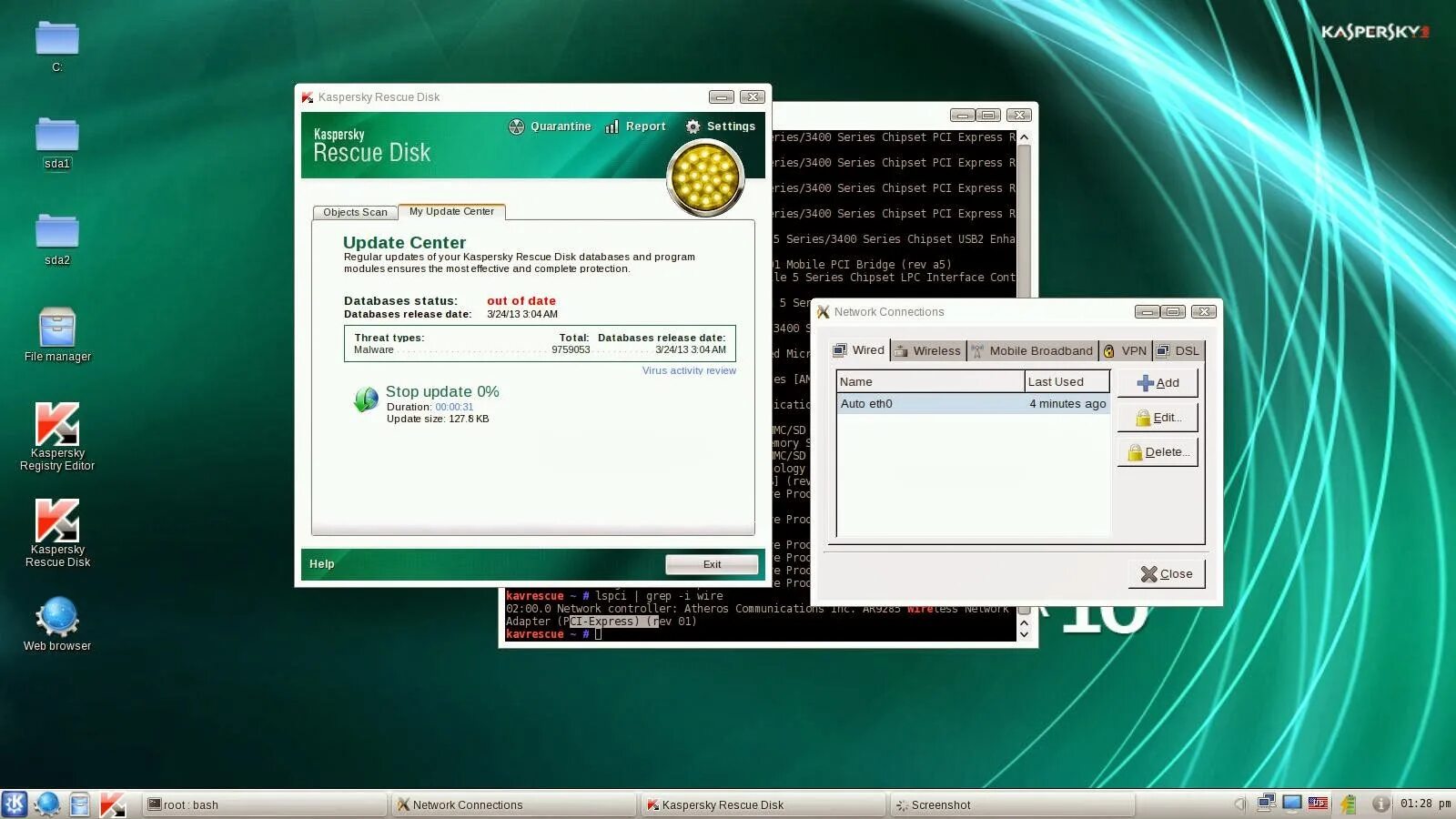This screenshot has width=1456, height=819.
Task: Switch to the Wireless tab
Action: click(x=927, y=351)
